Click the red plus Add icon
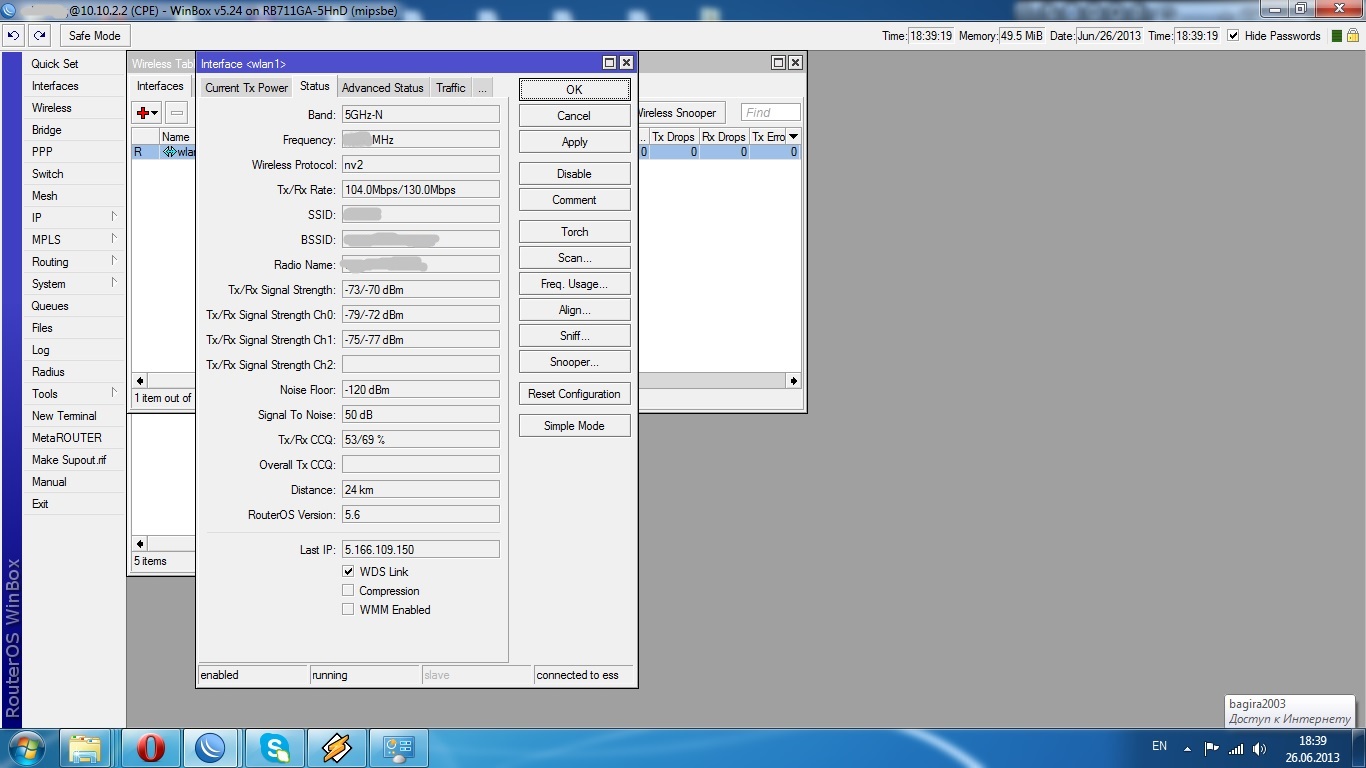 144,113
